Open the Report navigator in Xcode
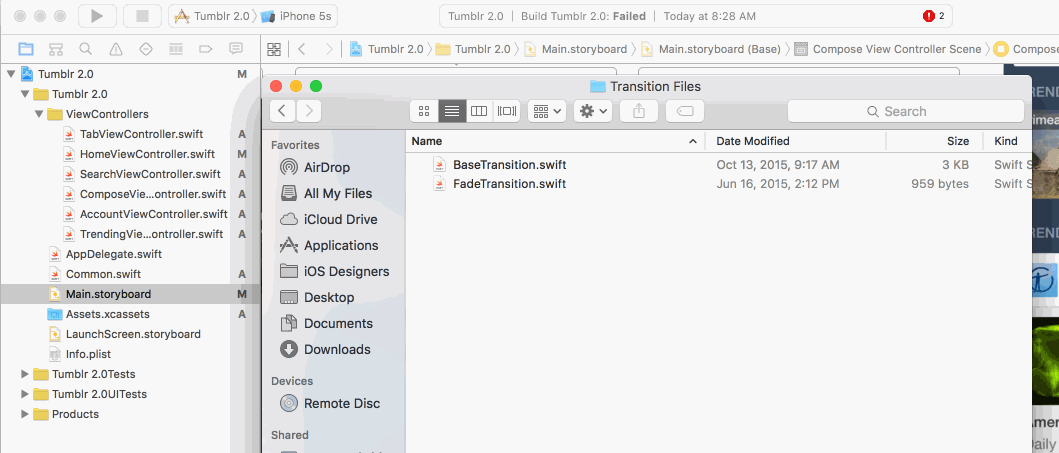The image size is (1059, 453). point(236,49)
